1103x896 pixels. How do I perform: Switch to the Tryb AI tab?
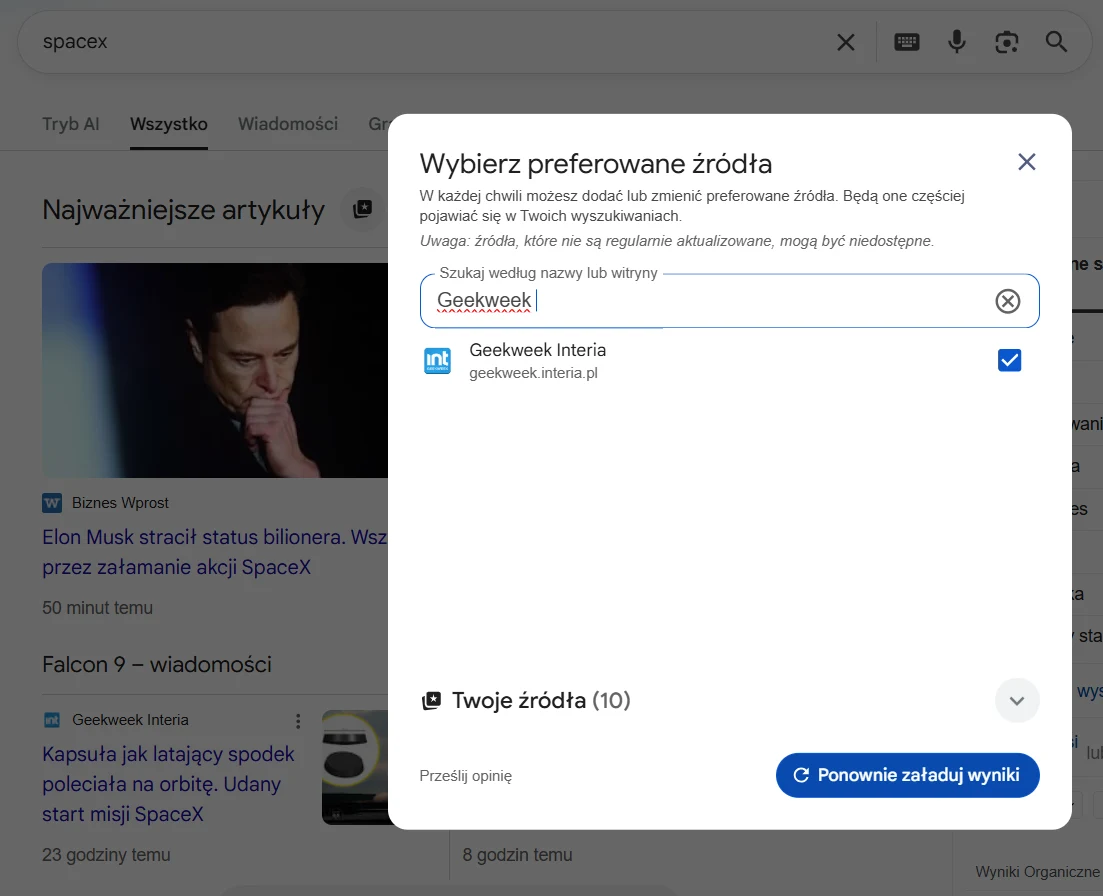click(x=70, y=124)
